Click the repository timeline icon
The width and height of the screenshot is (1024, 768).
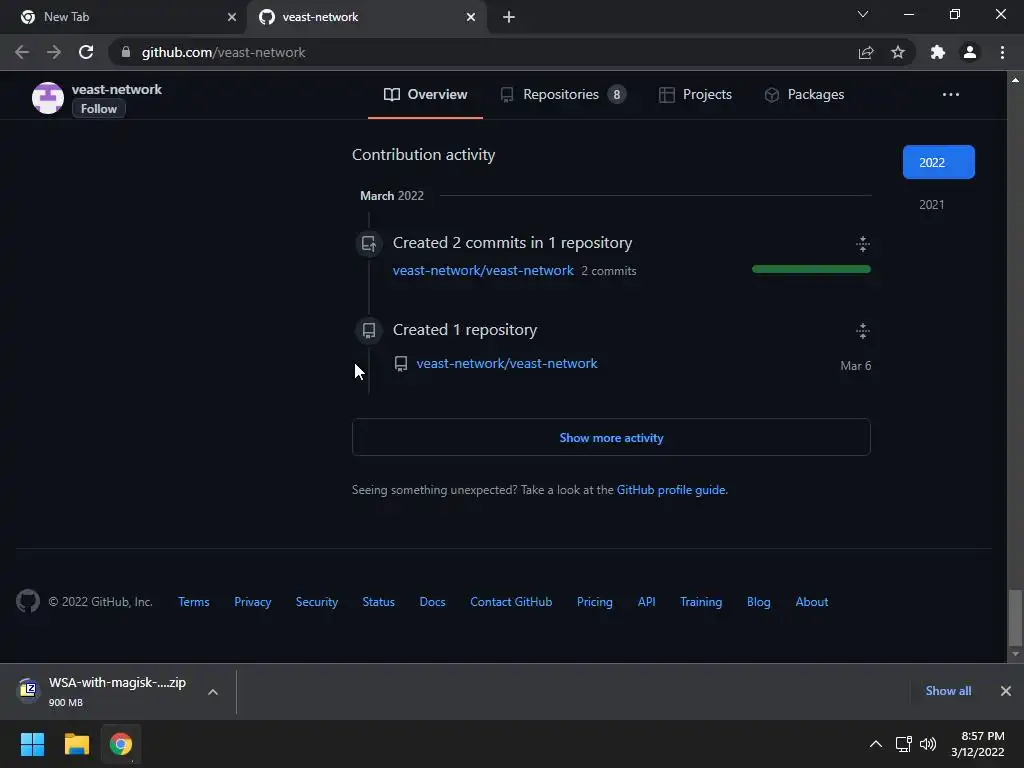click(369, 330)
